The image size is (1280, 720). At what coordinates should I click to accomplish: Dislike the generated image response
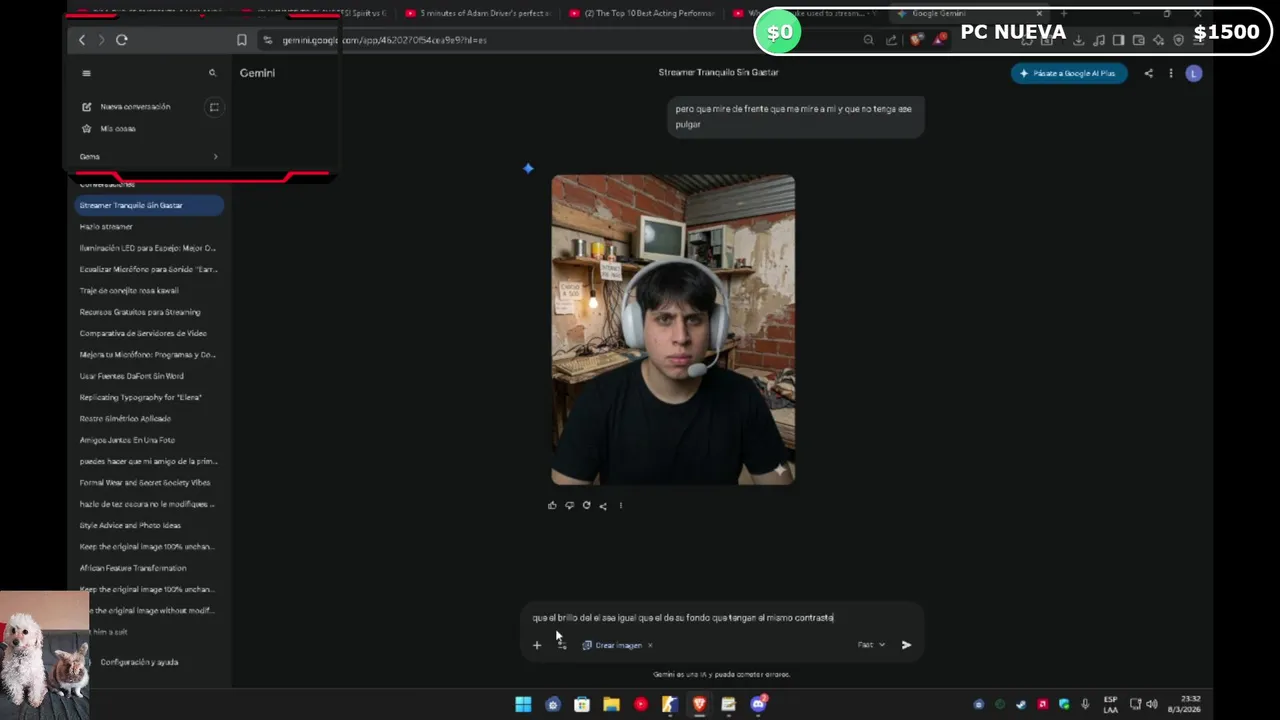(x=569, y=505)
